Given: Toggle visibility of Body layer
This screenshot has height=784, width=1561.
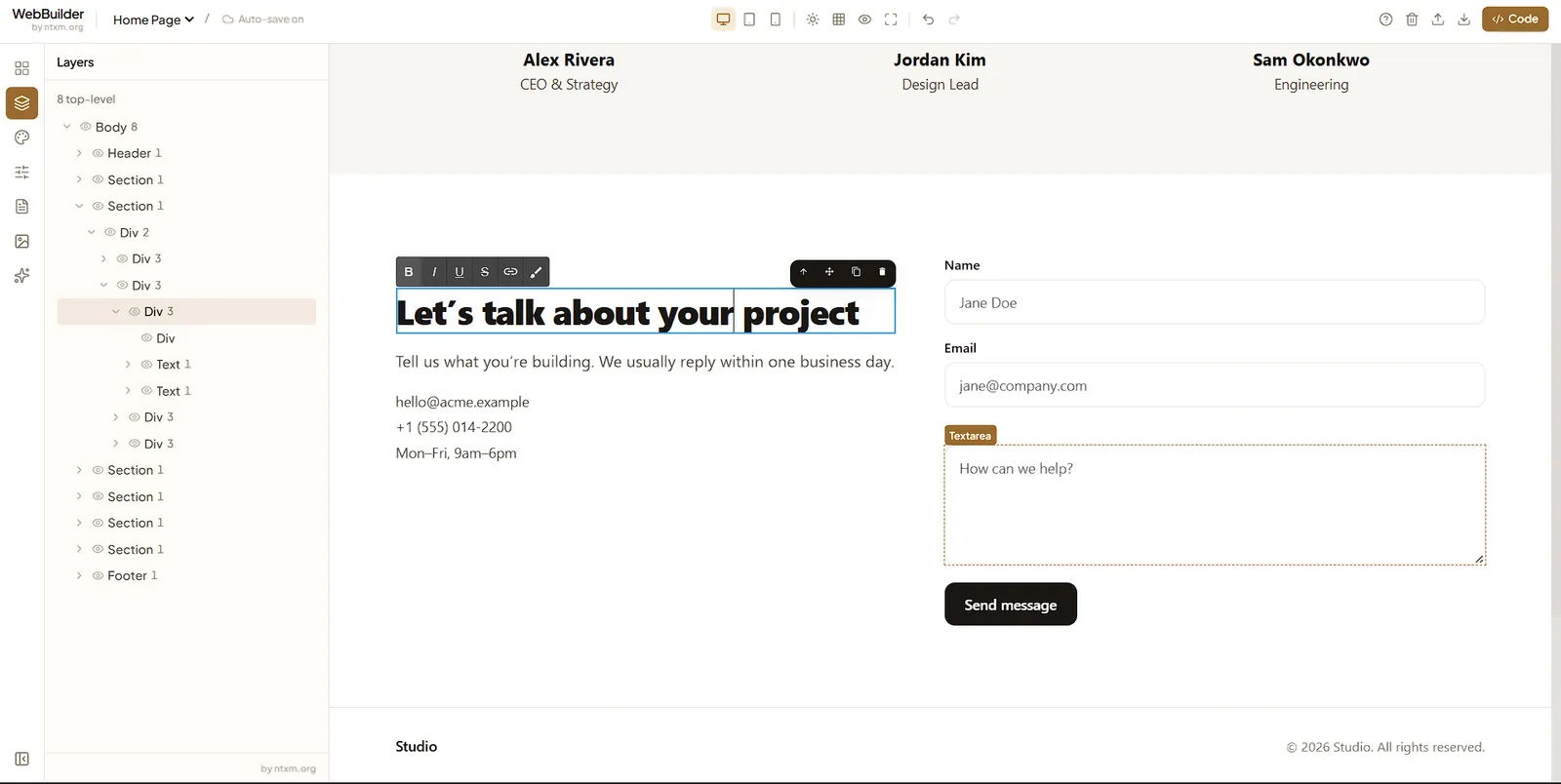Looking at the screenshot, I should coord(86,127).
